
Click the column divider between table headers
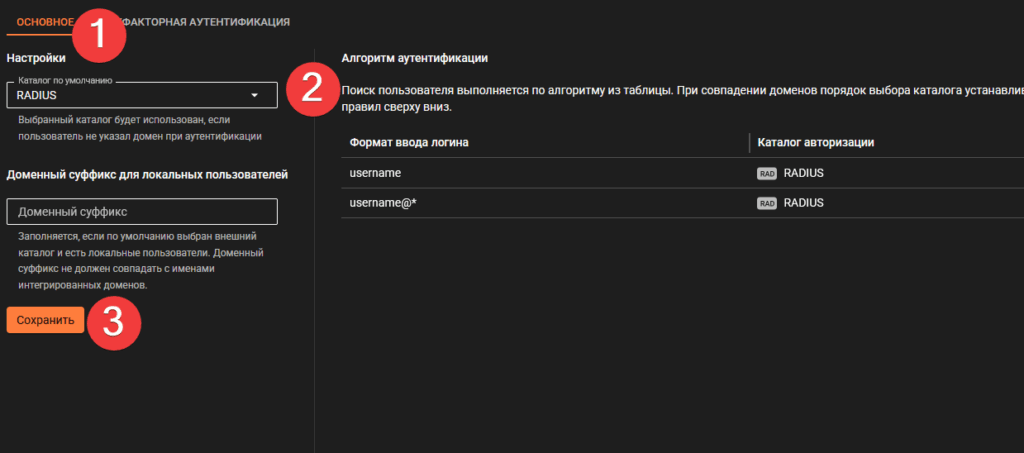(x=749, y=143)
